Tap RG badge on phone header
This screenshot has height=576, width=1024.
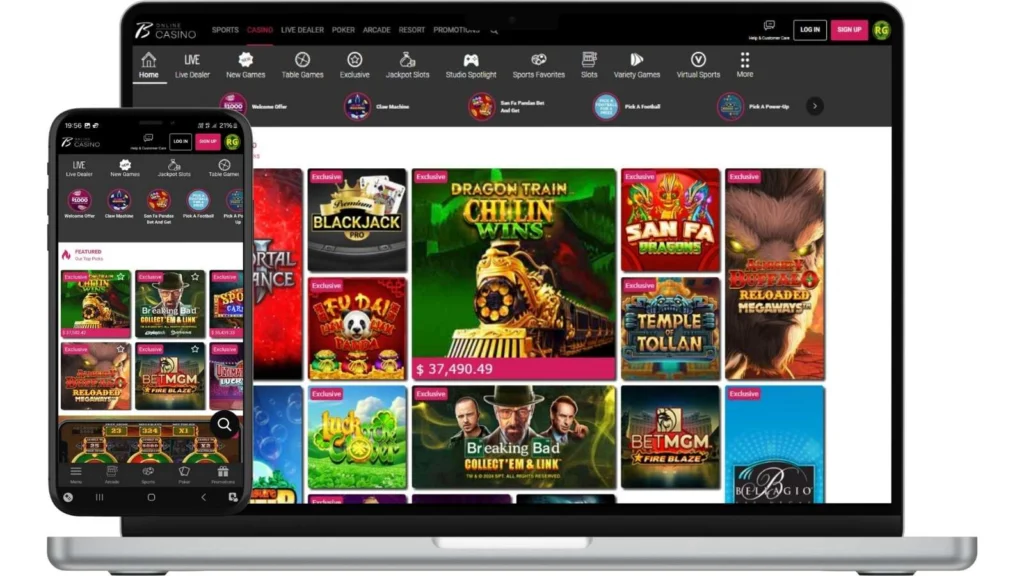tap(232, 142)
